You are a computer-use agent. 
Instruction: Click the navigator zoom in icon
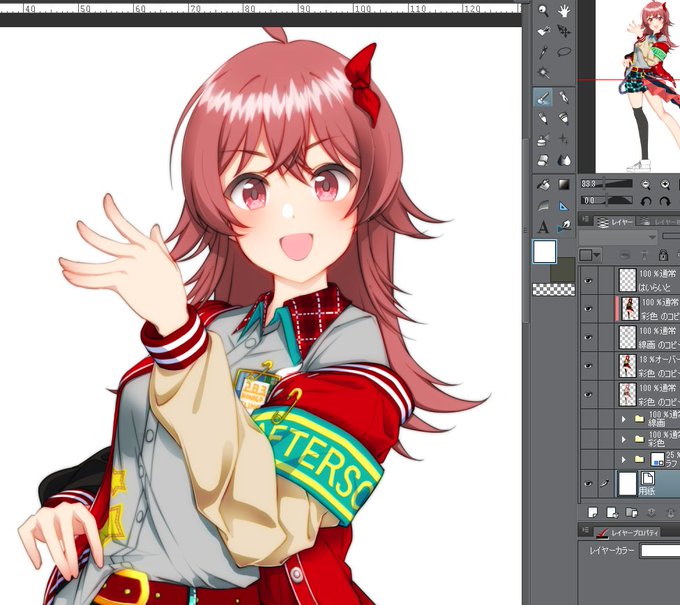665,185
